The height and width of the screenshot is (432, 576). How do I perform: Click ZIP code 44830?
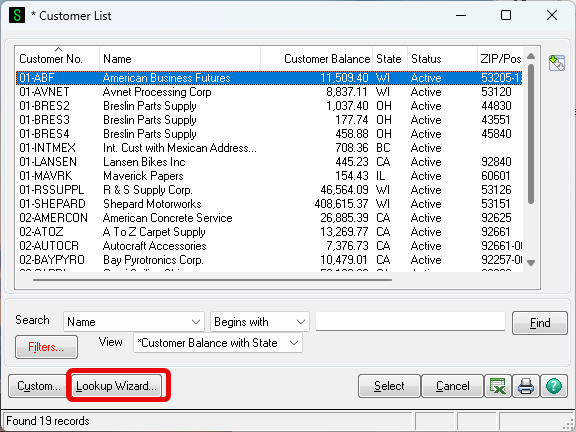point(496,106)
